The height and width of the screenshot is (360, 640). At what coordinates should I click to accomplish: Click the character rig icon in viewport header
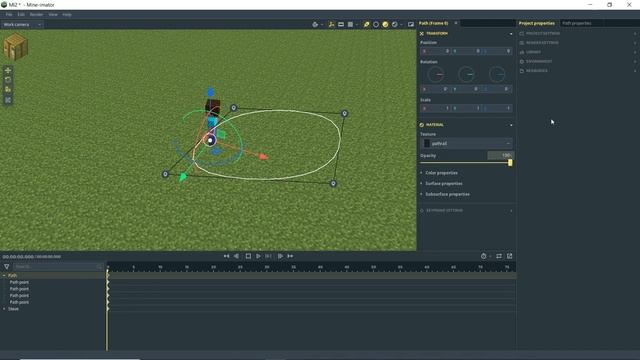click(x=331, y=24)
